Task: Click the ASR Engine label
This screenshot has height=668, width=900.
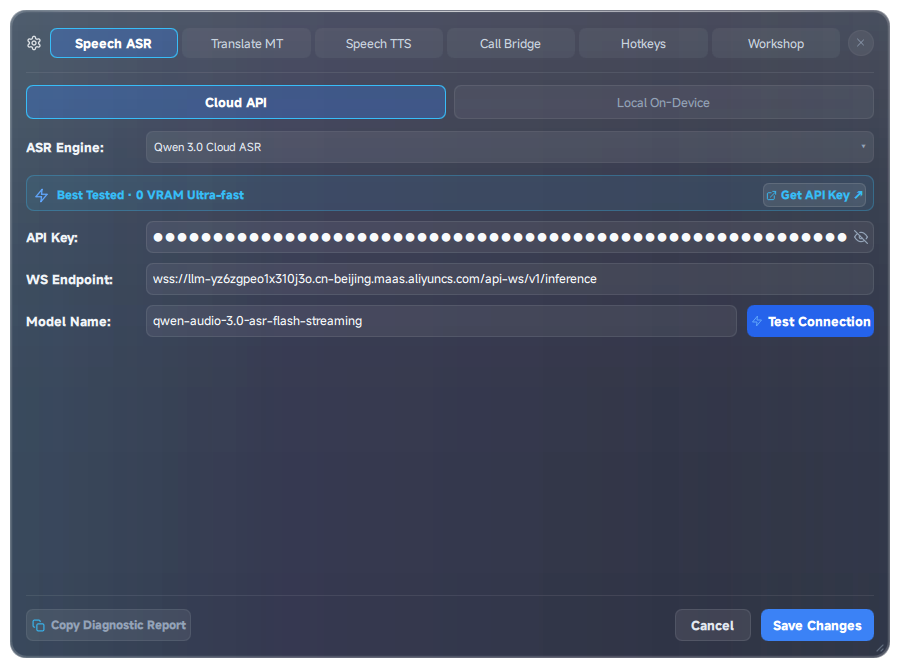Action: 65,147
